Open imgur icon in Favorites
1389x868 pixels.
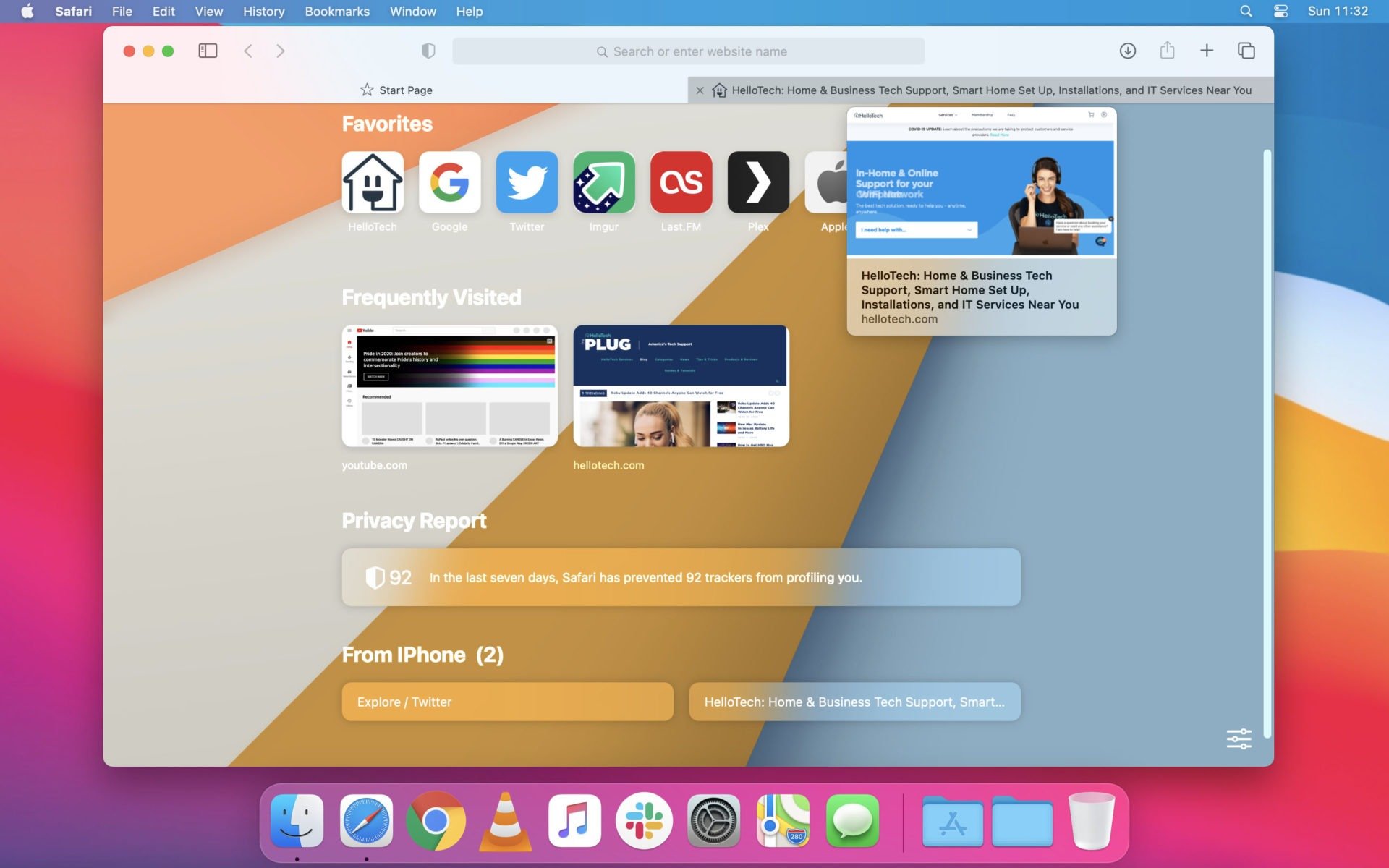(604, 182)
